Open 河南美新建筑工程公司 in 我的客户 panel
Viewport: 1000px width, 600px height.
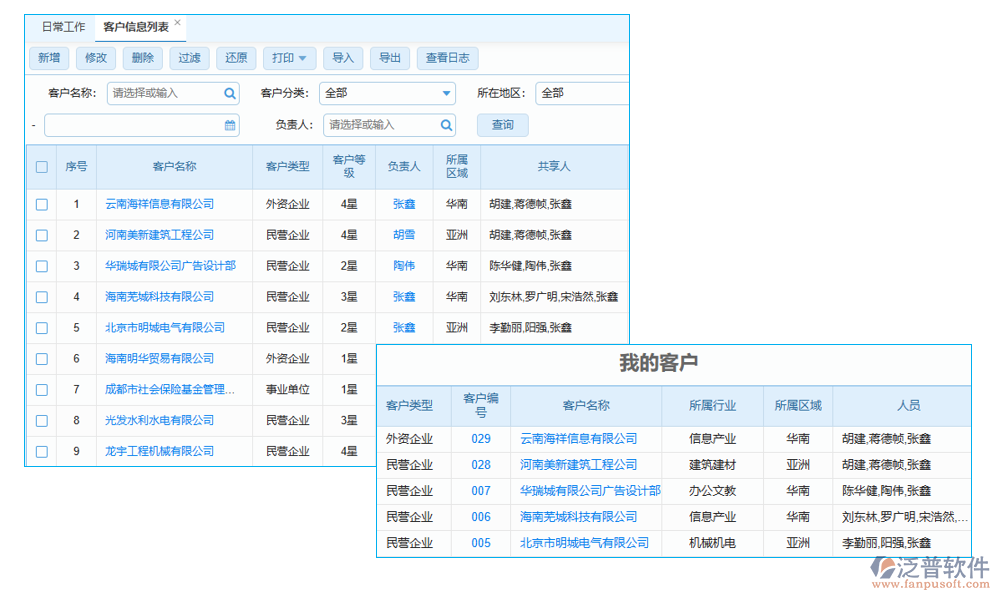(578, 465)
